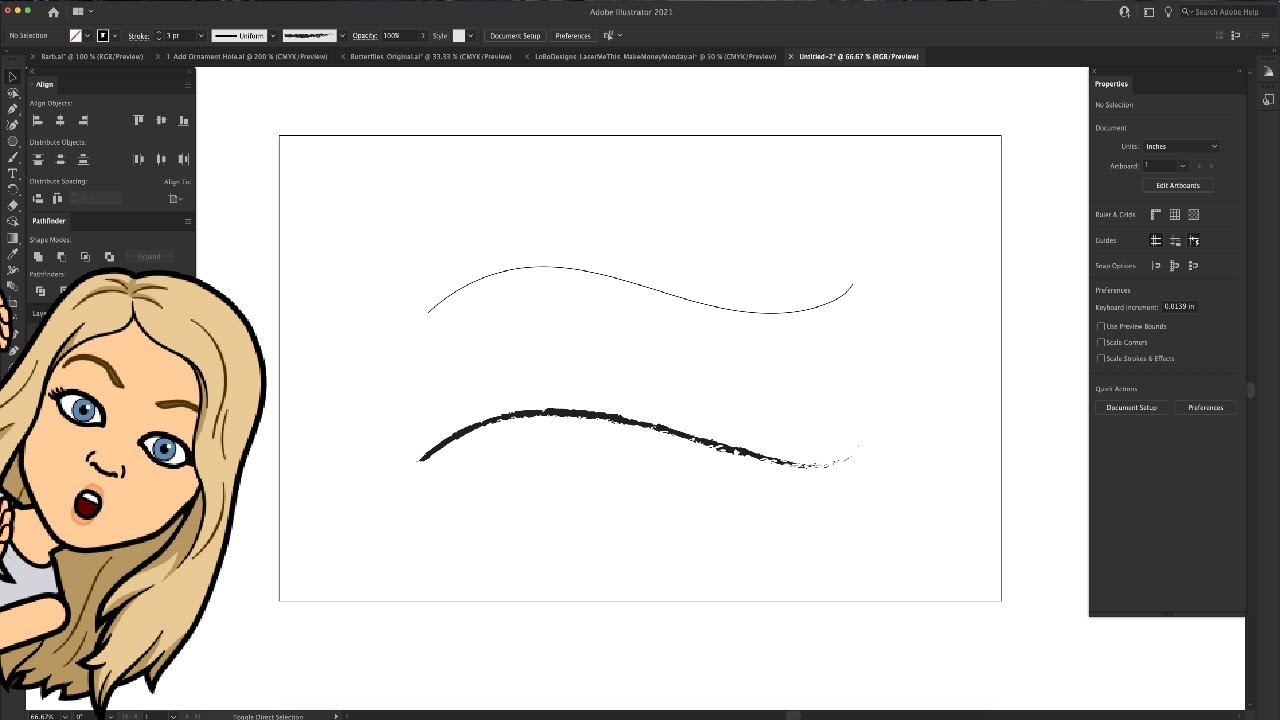Viewport: 1280px width, 720px height.
Task: Click the Home icon in top bar
Action: pos(53,12)
